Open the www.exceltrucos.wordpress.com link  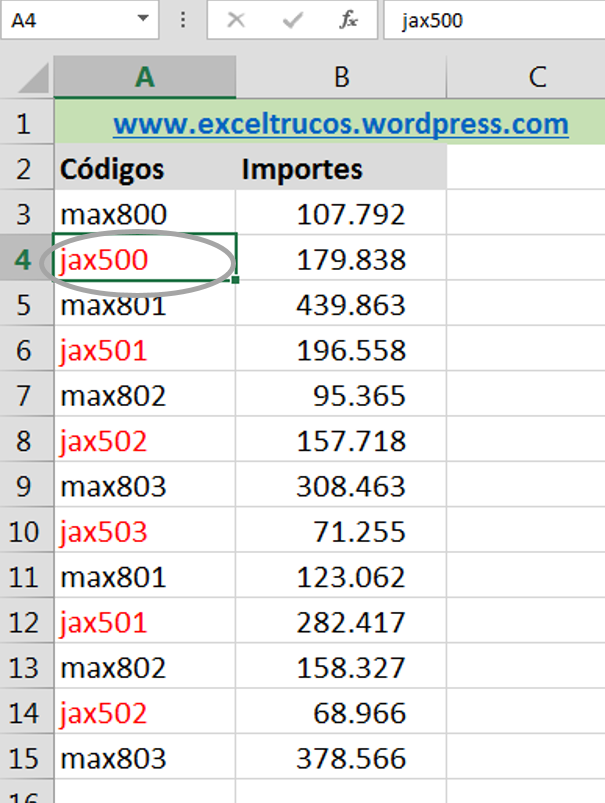click(340, 124)
